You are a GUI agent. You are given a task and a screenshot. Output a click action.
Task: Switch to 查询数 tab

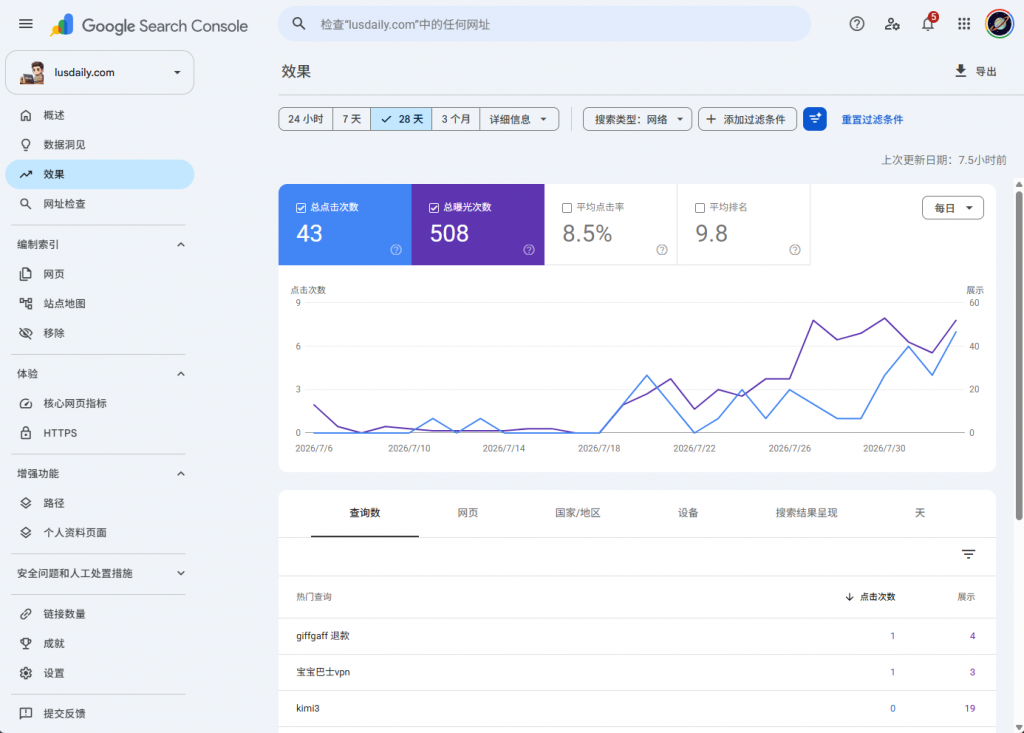pos(364,513)
